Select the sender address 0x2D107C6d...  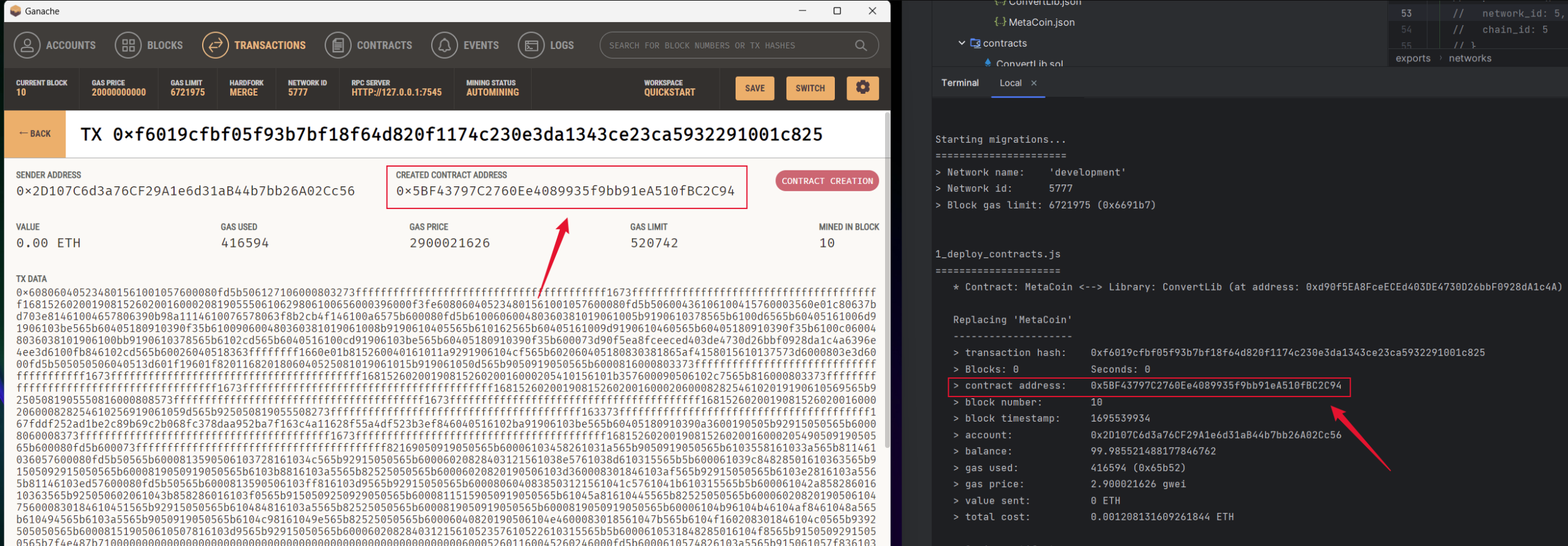click(186, 191)
